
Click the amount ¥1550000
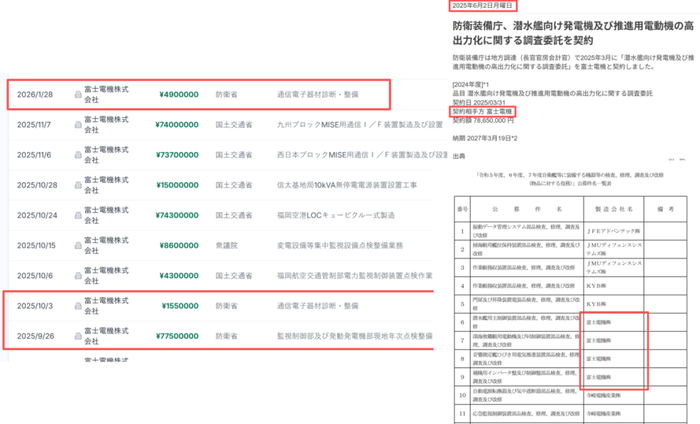180,306
